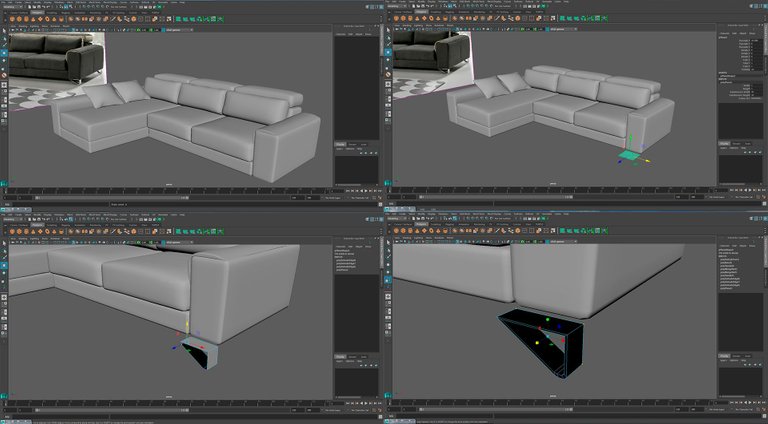The height and width of the screenshot is (424, 768).
Task: Open Modeling menu-set dropdown, teal-plane window
Action: (x=395, y=6)
